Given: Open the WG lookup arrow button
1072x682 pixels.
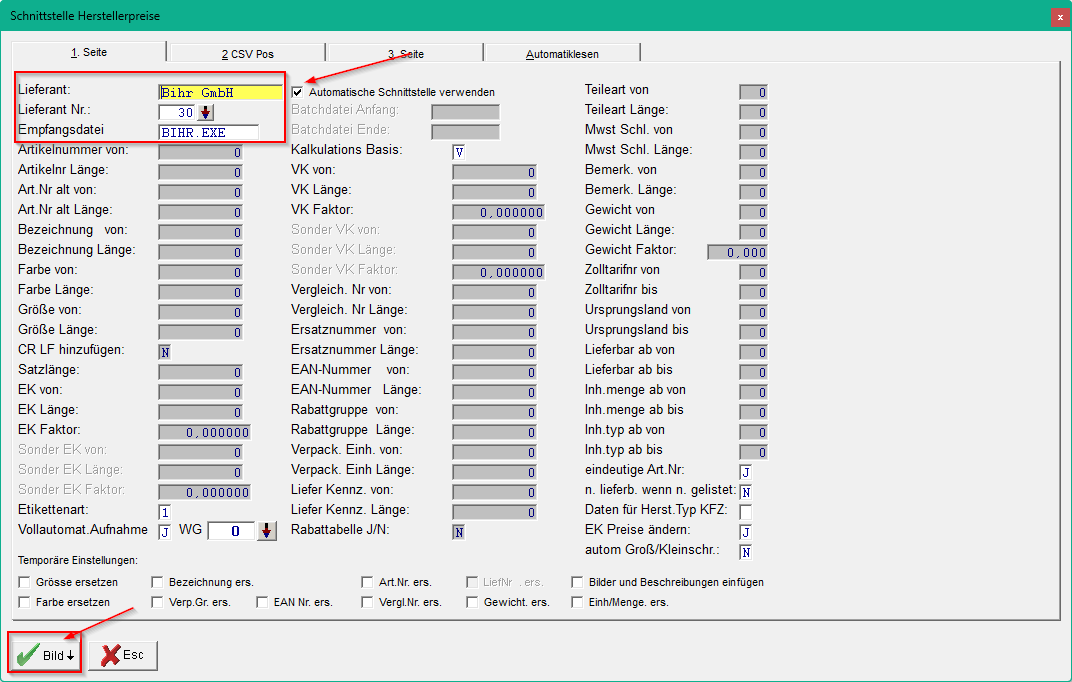Looking at the screenshot, I should coord(267,531).
